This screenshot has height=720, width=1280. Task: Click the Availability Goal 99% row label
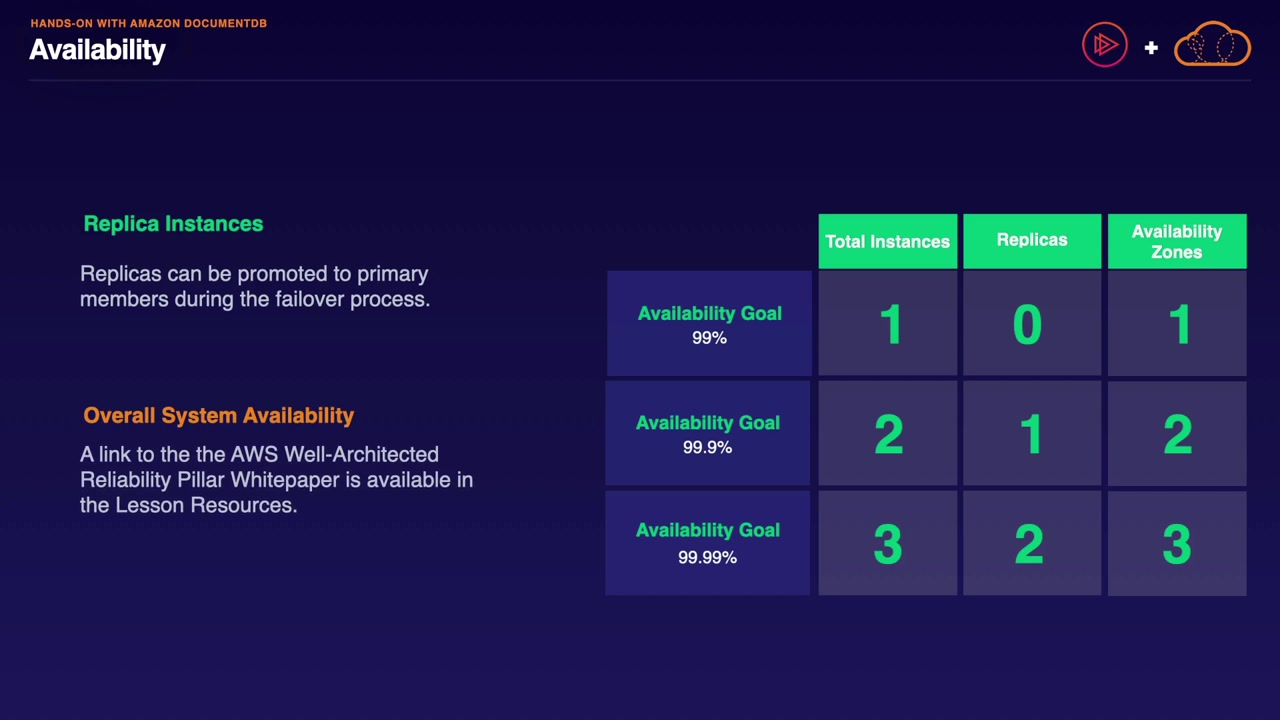[709, 324]
